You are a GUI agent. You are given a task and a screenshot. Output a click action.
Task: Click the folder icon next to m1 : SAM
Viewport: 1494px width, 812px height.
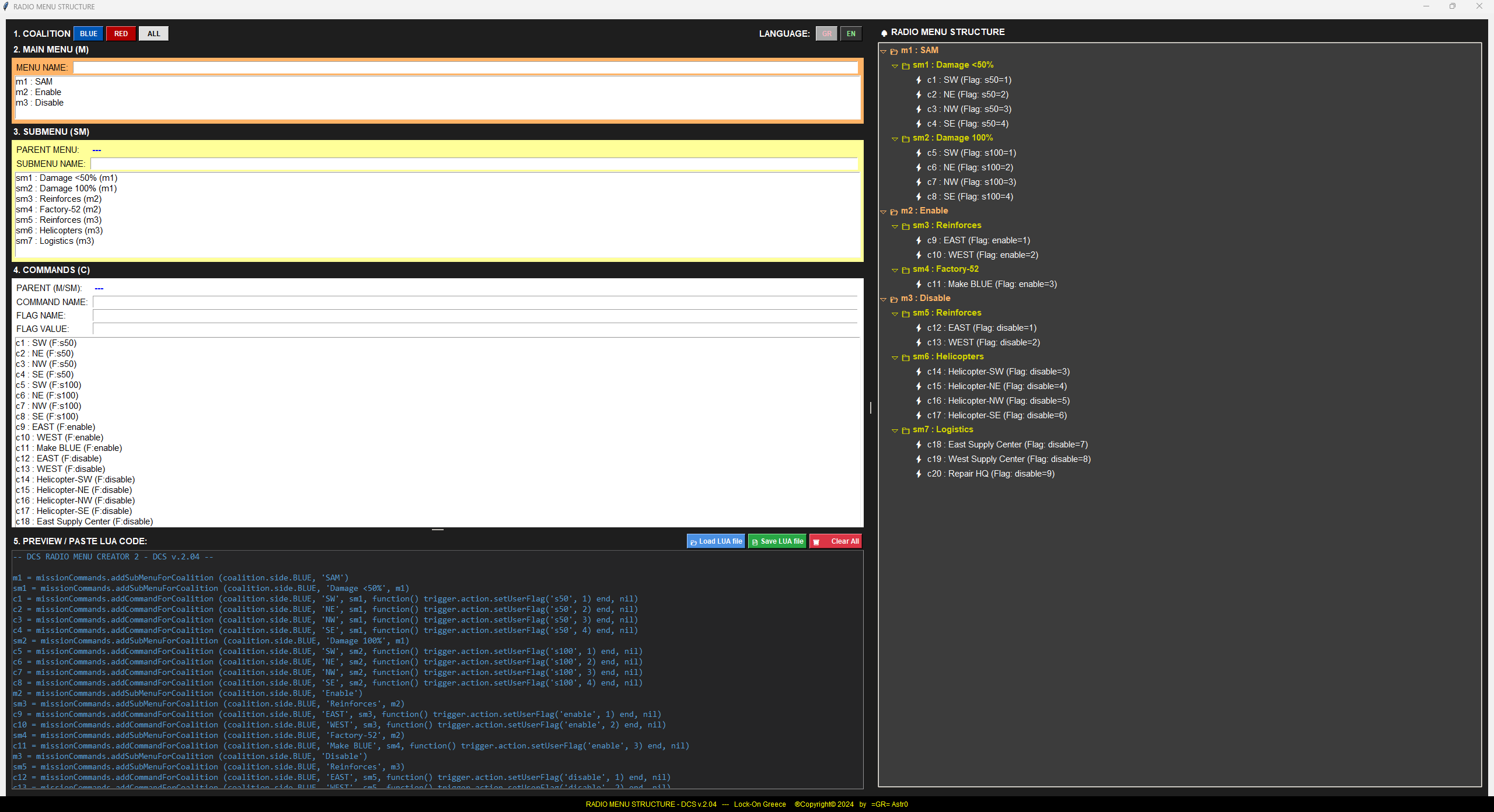(x=895, y=51)
